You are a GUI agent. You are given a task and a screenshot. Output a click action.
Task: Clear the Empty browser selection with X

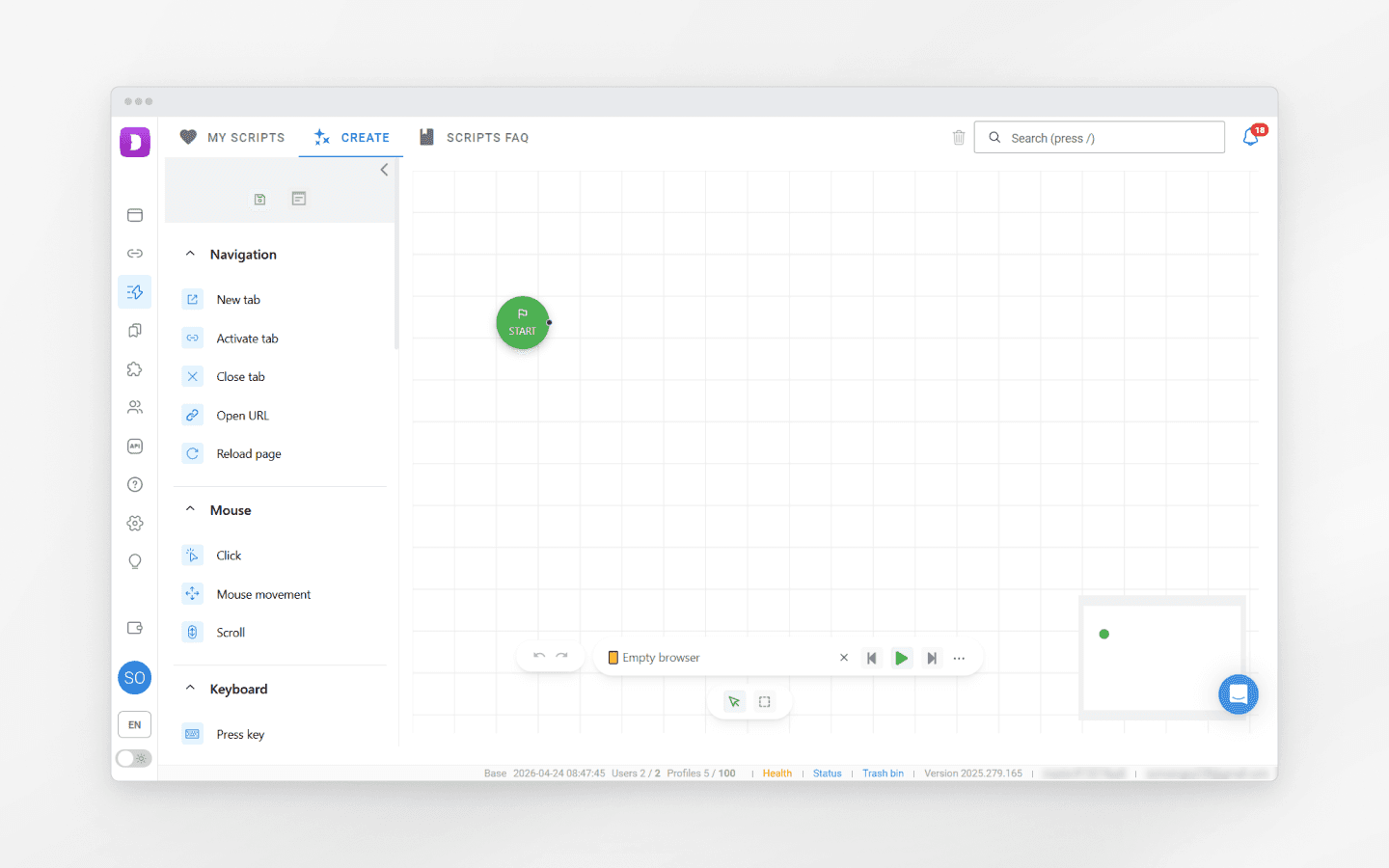pyautogui.click(x=844, y=658)
